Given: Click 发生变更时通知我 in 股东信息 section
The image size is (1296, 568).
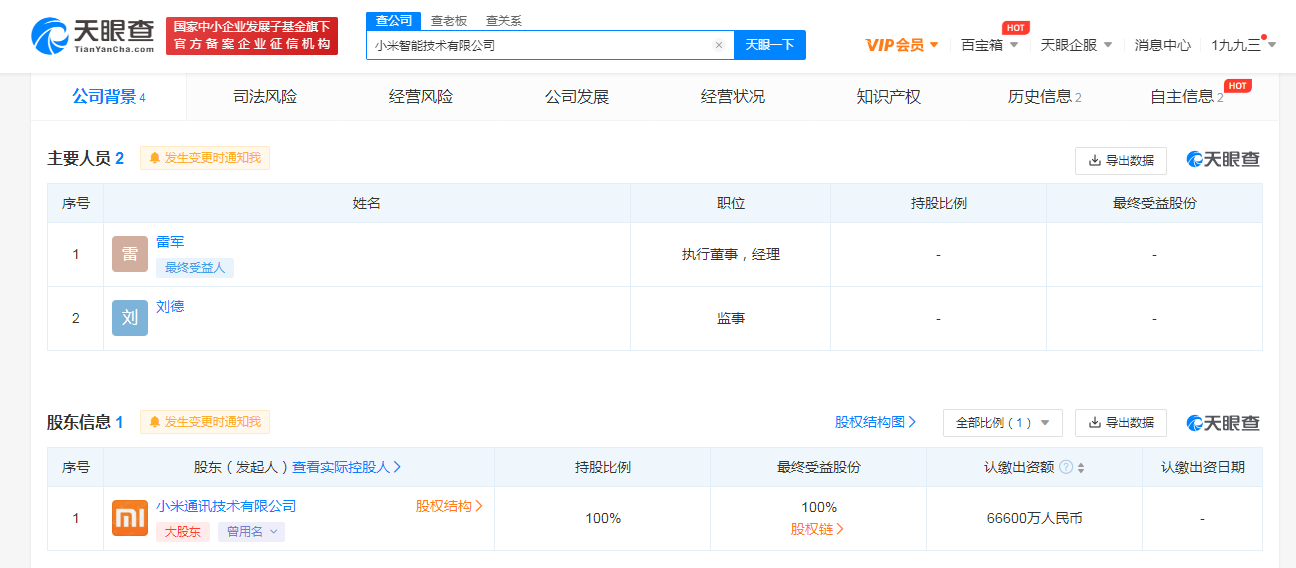Looking at the screenshot, I should tap(205, 422).
